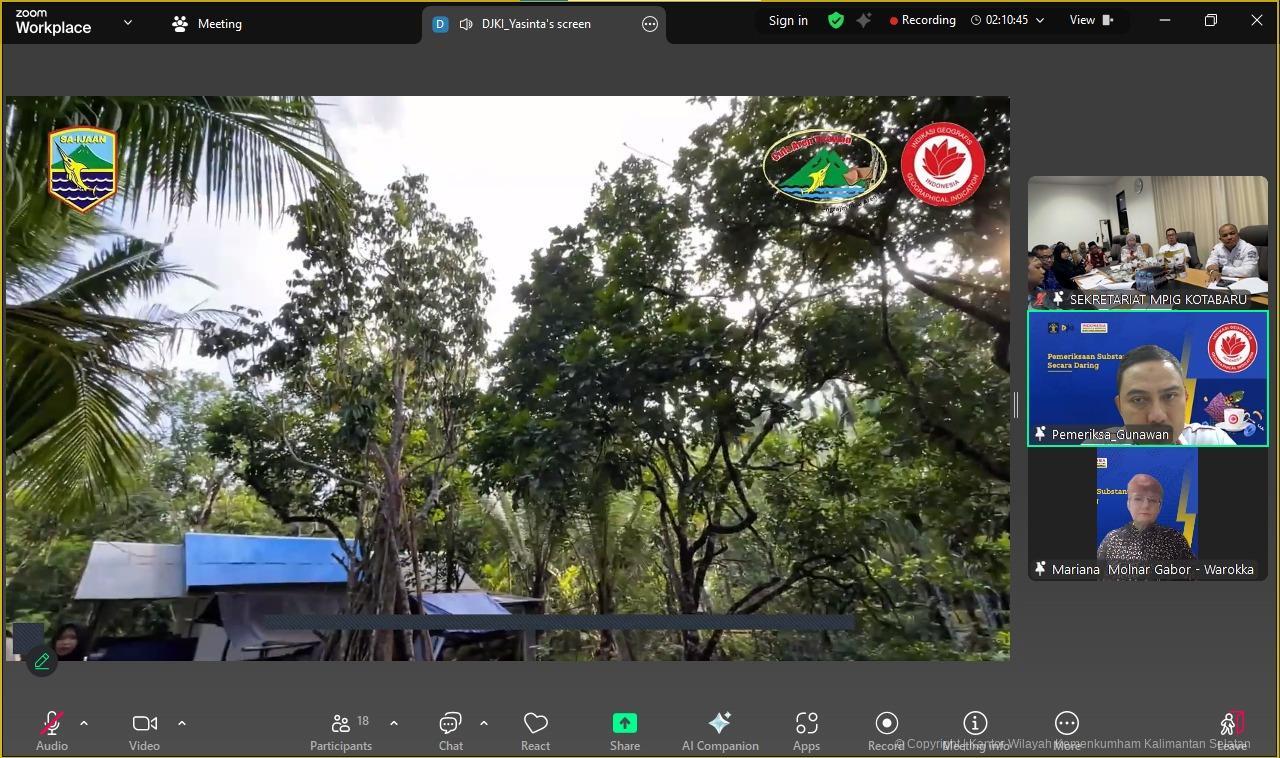Open the Chat panel

pyautogui.click(x=450, y=730)
